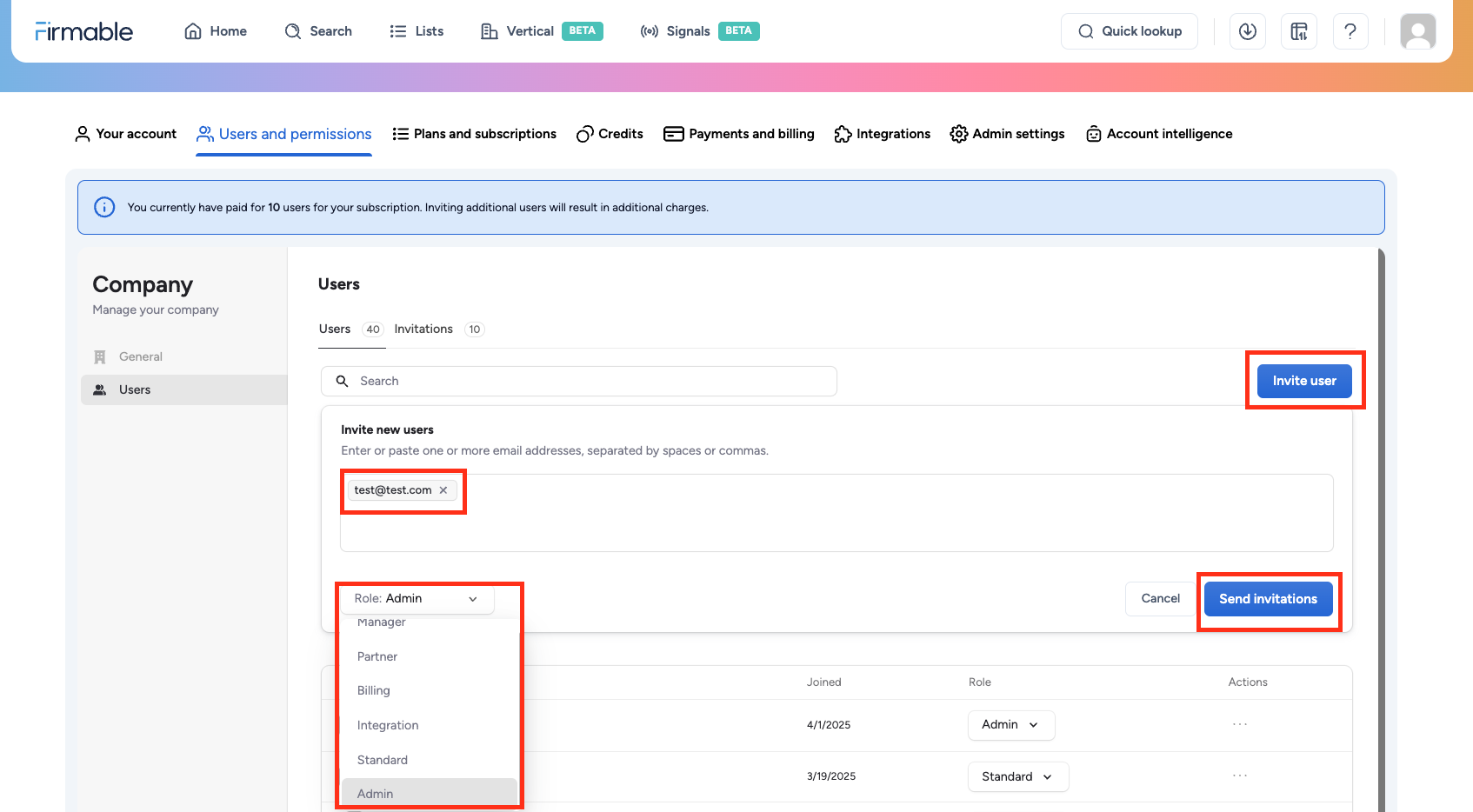Open the Admin role dropdown for 4/1/2025 row
The image size is (1473, 812).
coord(1011,725)
